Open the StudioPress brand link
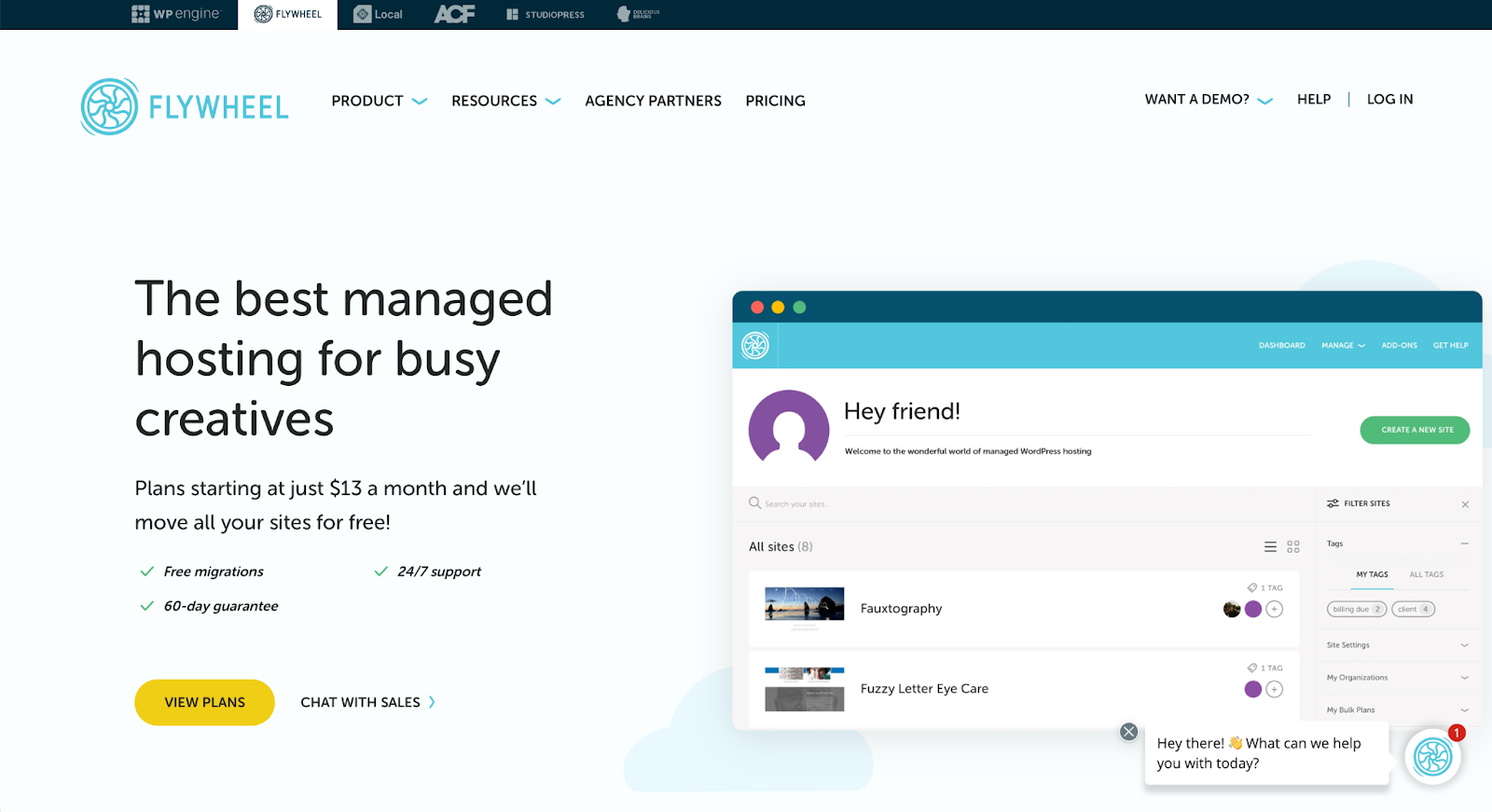 coord(546,14)
